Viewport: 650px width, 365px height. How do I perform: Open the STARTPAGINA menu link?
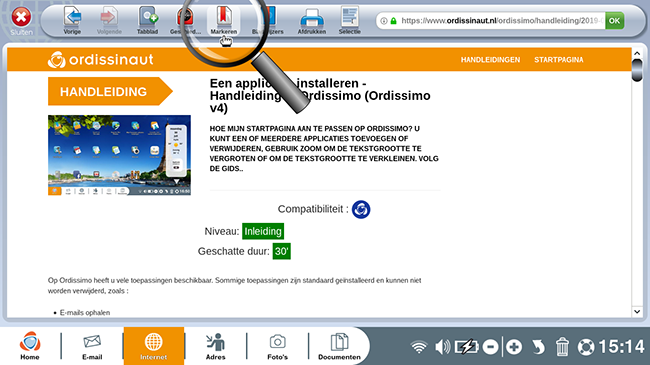[558, 60]
